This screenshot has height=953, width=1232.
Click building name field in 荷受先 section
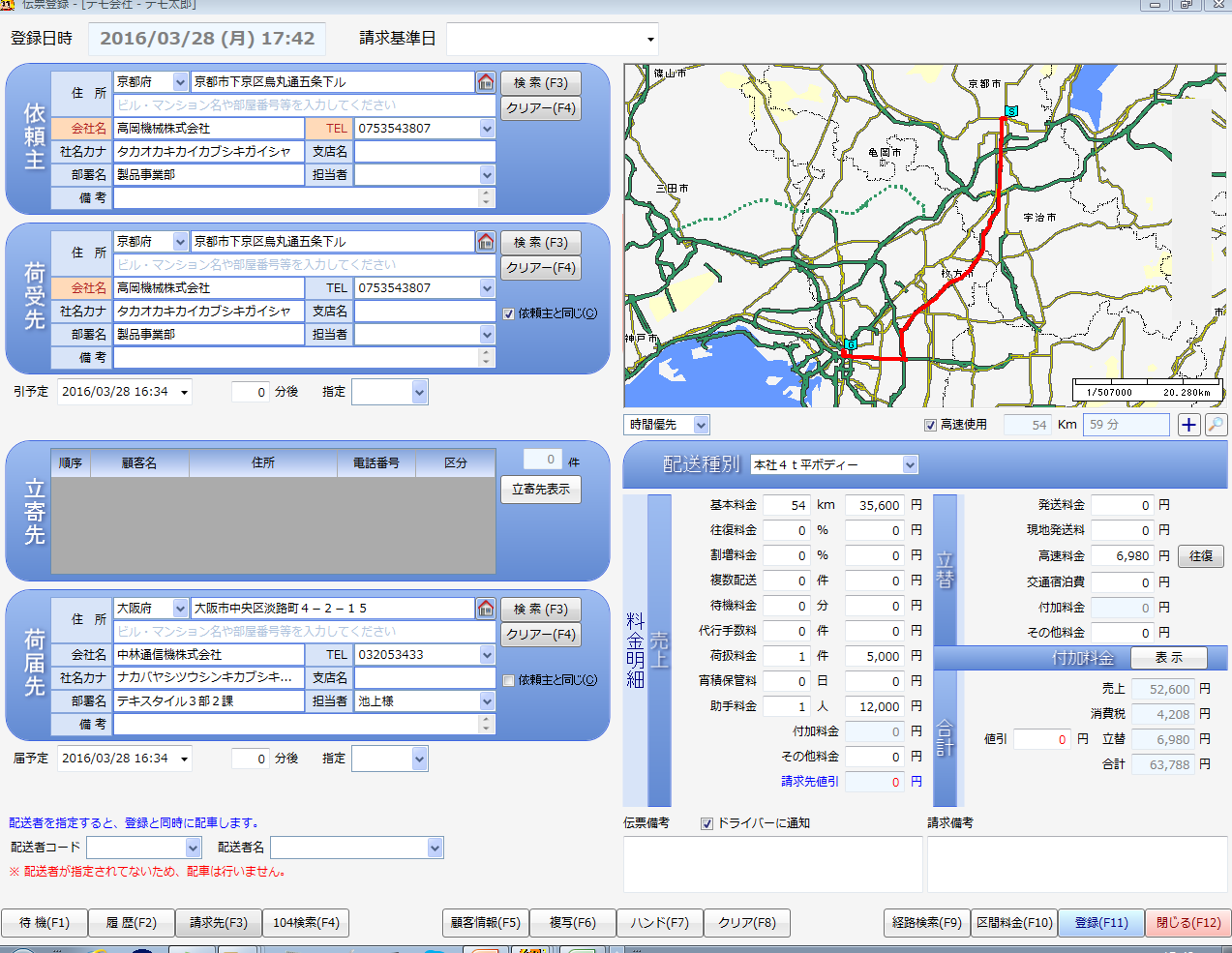[305, 265]
